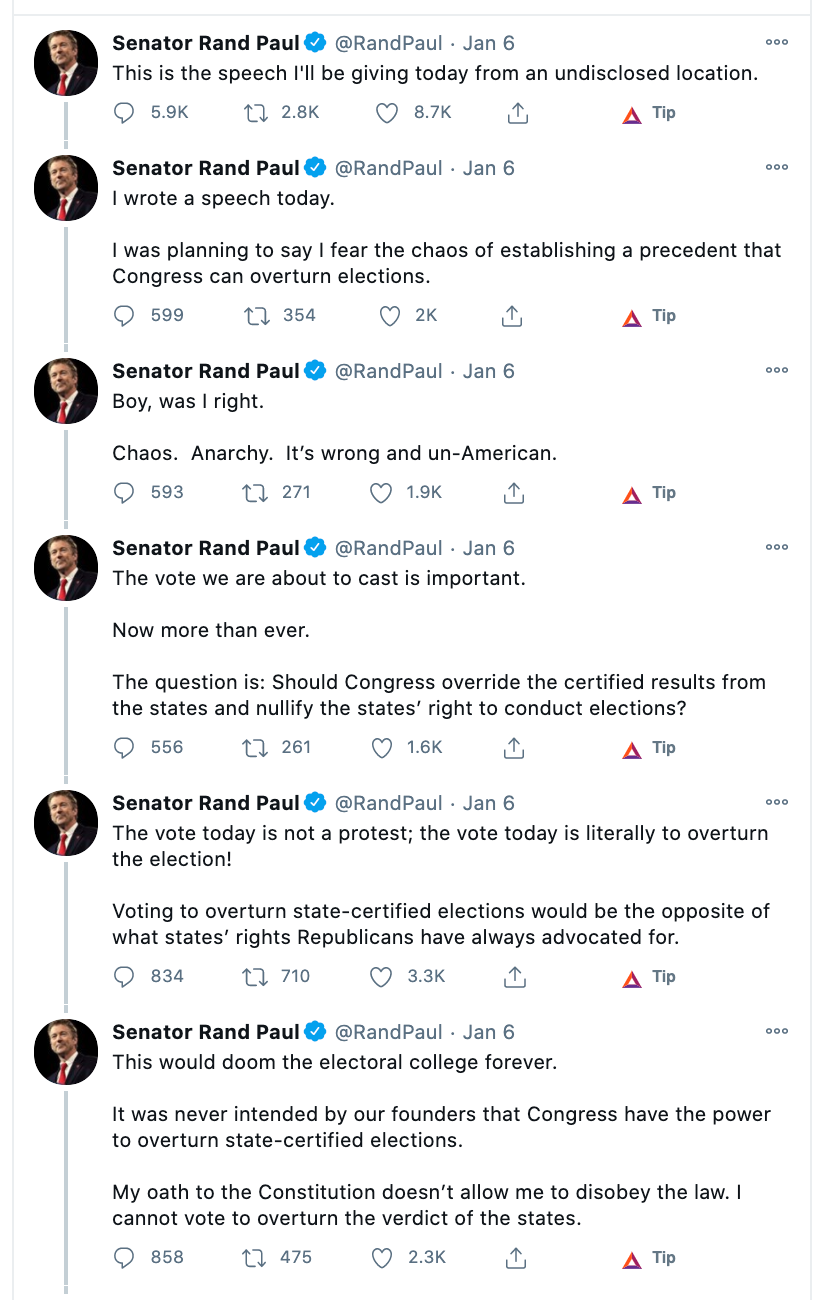This screenshot has height=1300, width=822.
Task: Click the verified badge on the 'not a protest' tweet
Action: (x=315, y=803)
